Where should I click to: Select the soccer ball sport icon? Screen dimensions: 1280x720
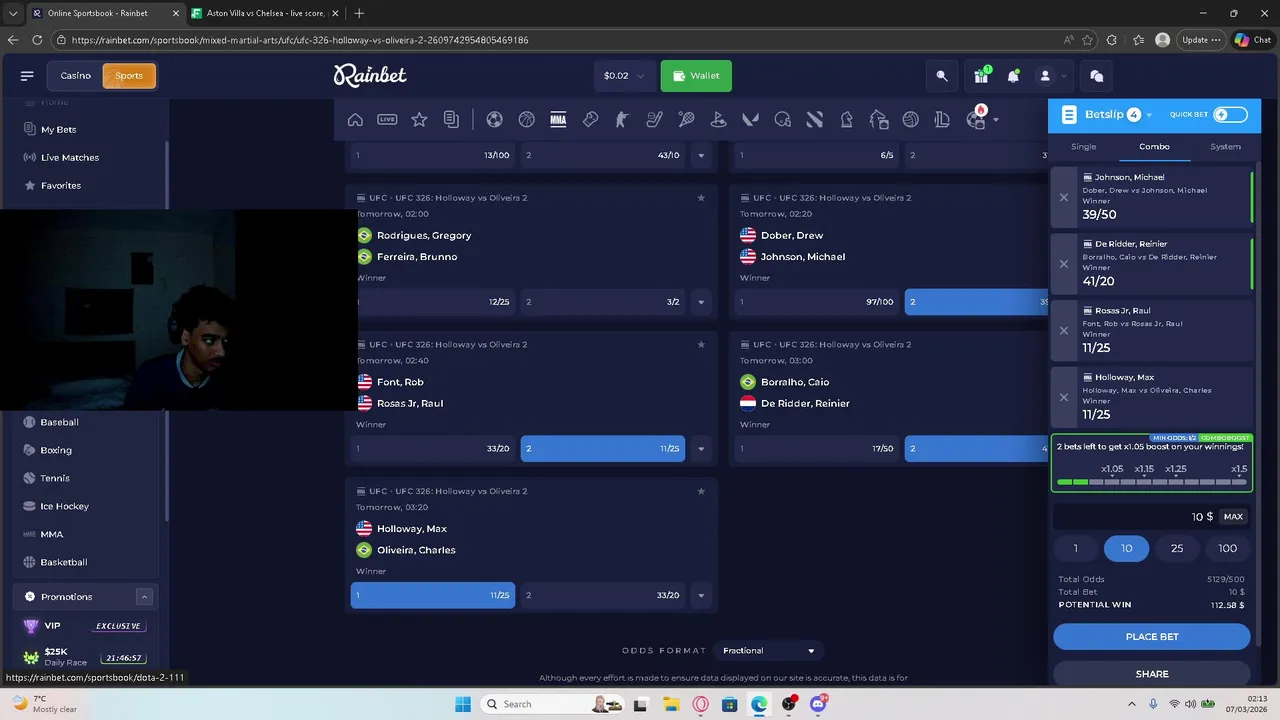[x=494, y=120]
